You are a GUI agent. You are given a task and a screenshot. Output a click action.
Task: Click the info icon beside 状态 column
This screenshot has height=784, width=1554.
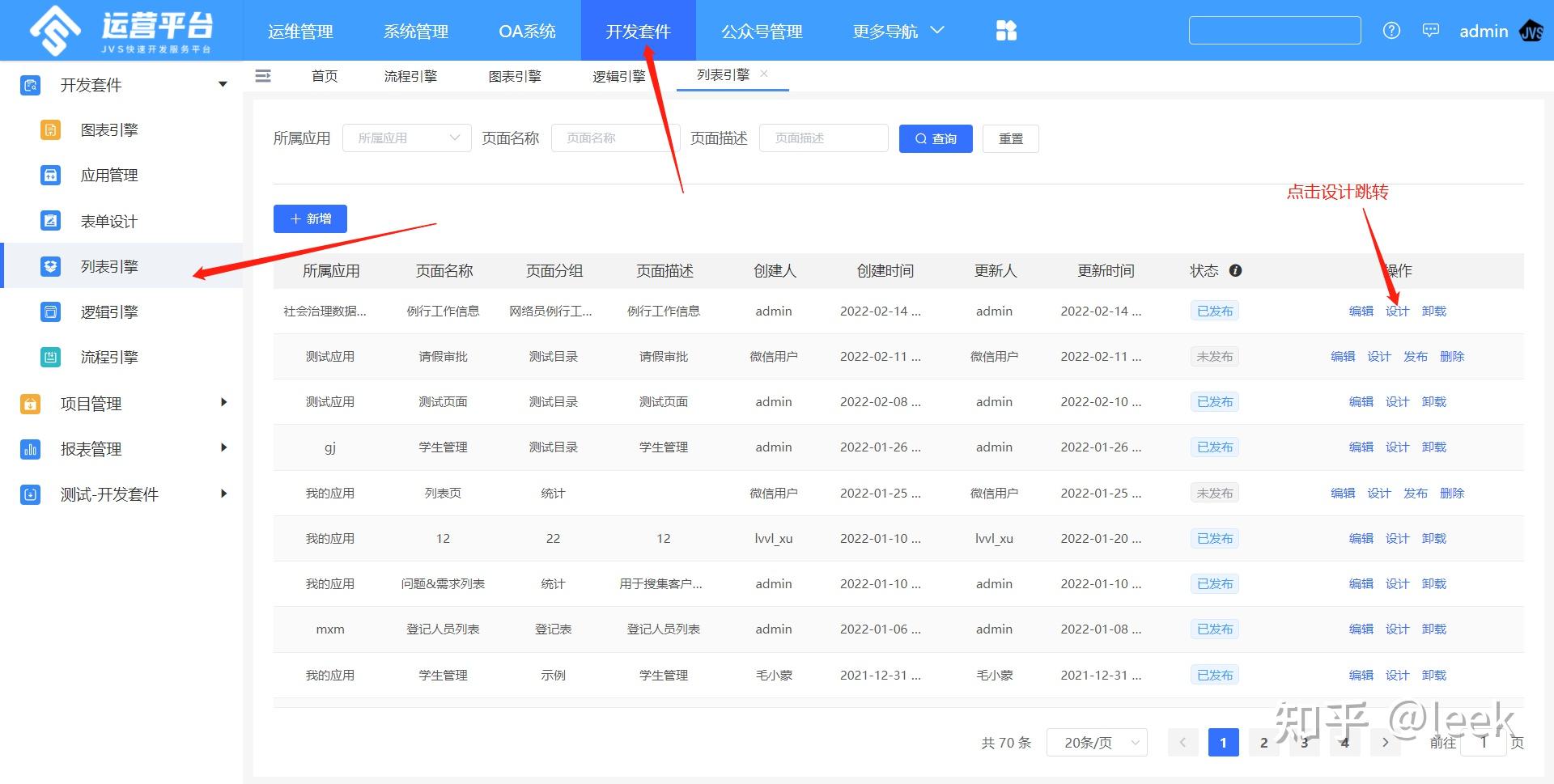coord(1236,271)
